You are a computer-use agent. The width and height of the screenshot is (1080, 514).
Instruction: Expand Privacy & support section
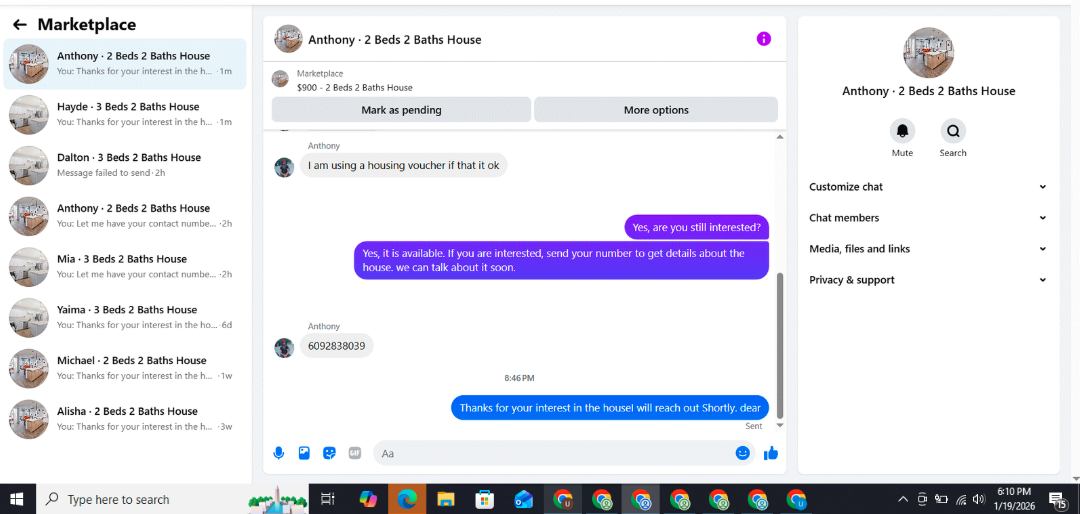point(928,280)
